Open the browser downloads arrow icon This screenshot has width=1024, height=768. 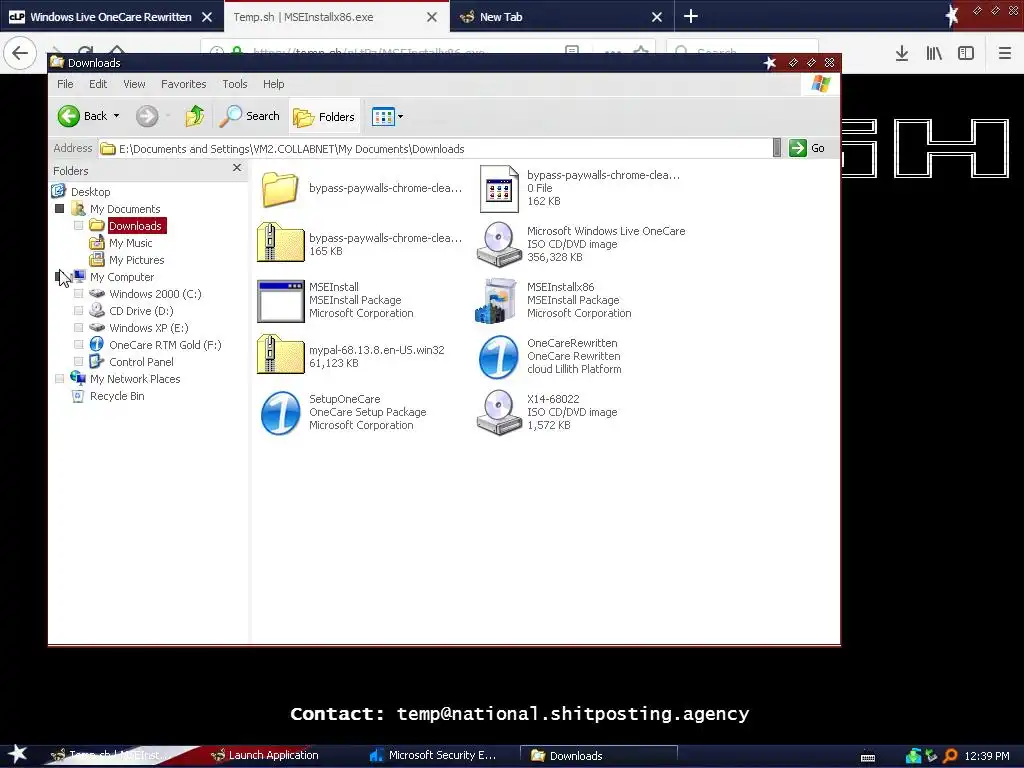(x=902, y=53)
